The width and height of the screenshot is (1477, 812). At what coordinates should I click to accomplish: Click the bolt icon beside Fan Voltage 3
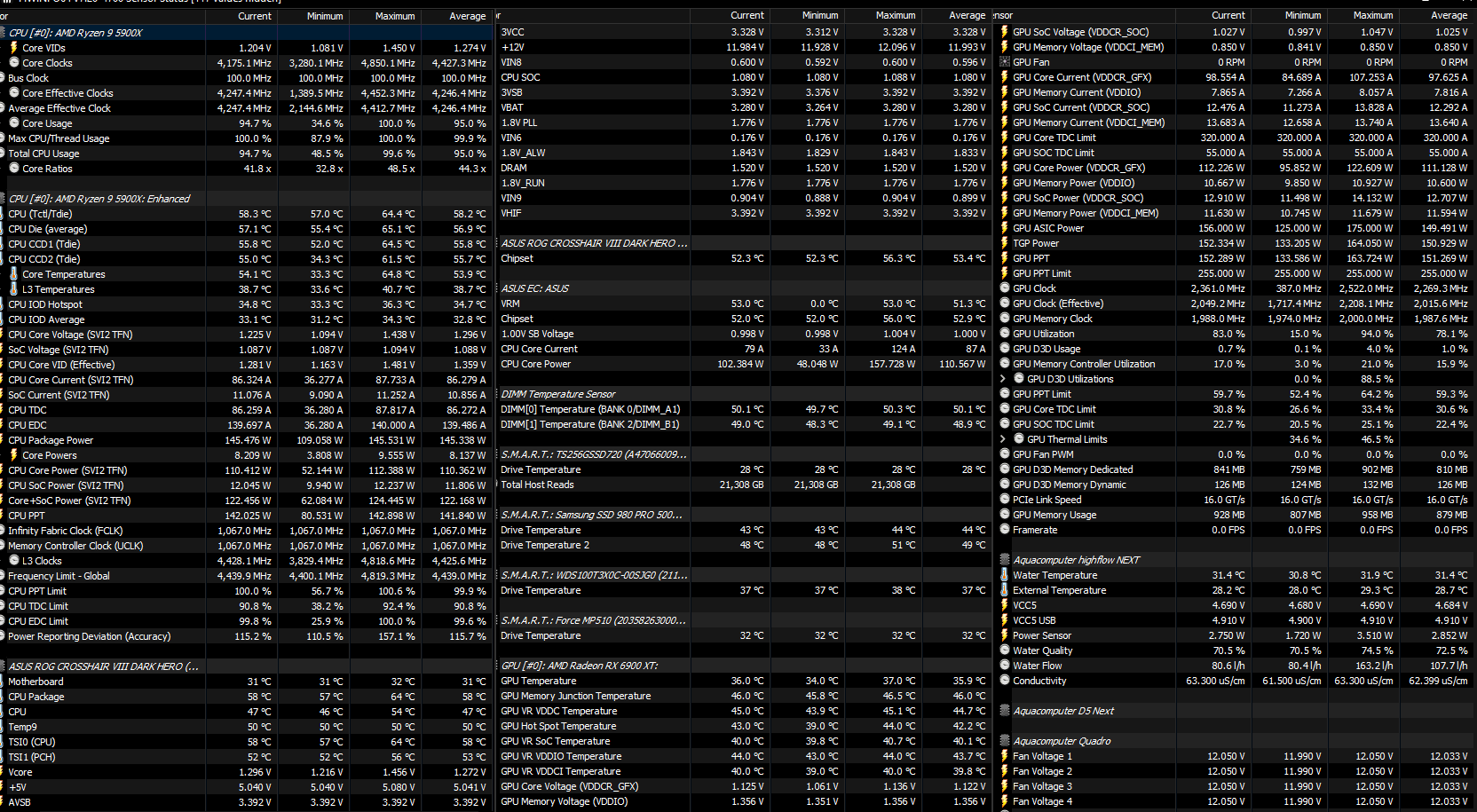point(1005,786)
